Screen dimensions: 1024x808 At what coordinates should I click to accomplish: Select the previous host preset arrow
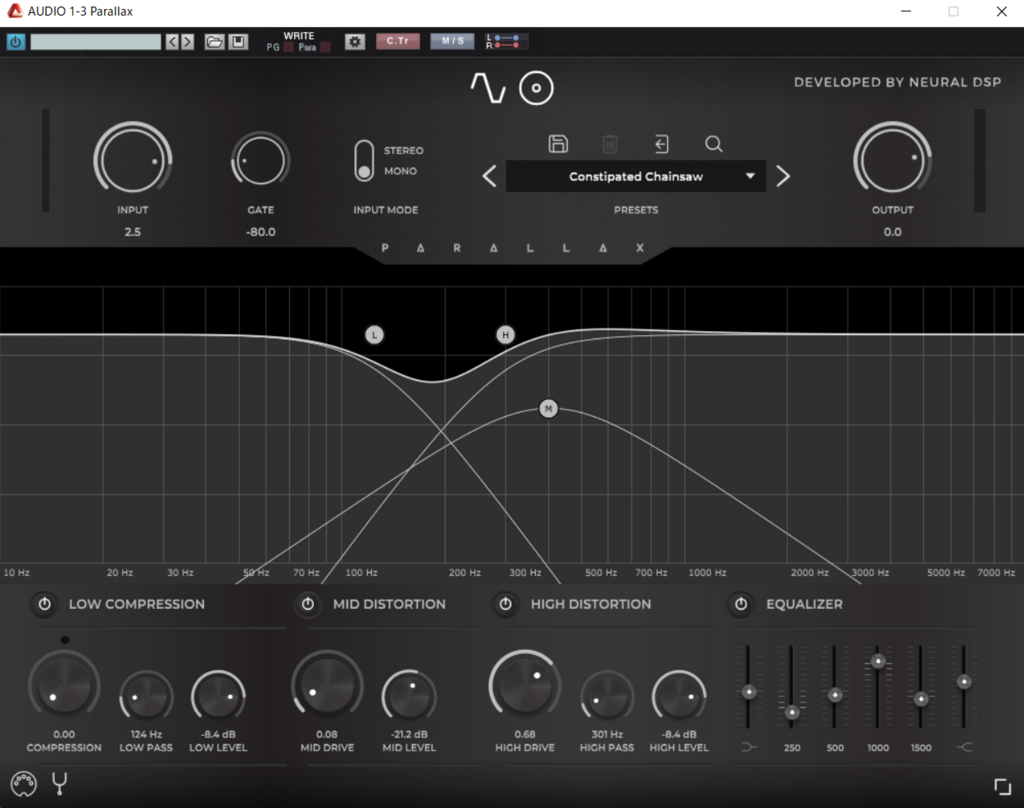pyautogui.click(x=172, y=42)
